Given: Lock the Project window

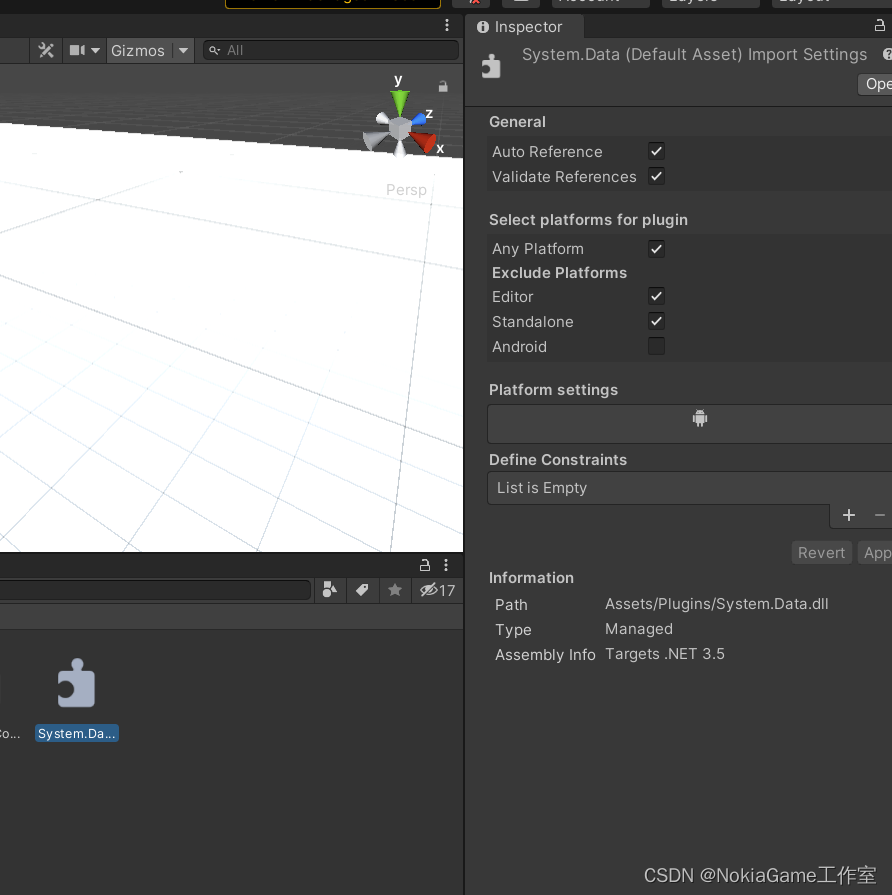Looking at the screenshot, I should (425, 565).
